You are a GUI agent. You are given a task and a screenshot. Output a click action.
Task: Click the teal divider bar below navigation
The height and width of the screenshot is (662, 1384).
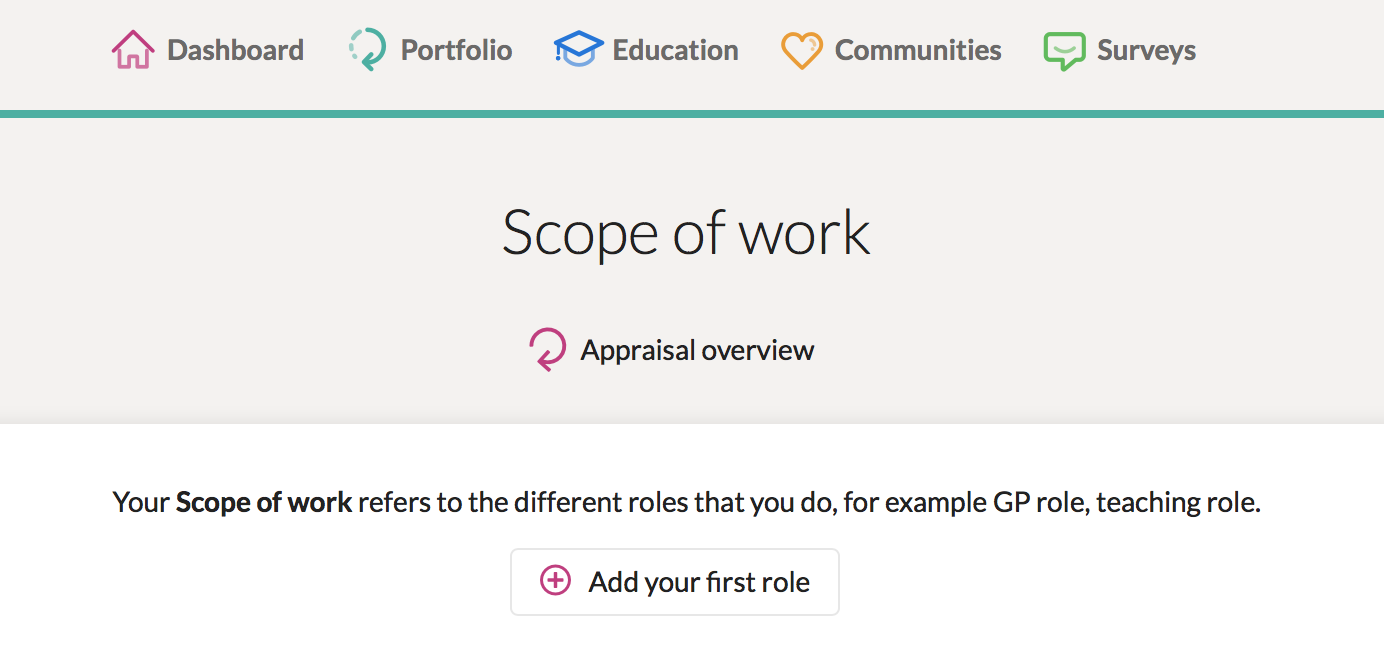tap(692, 114)
